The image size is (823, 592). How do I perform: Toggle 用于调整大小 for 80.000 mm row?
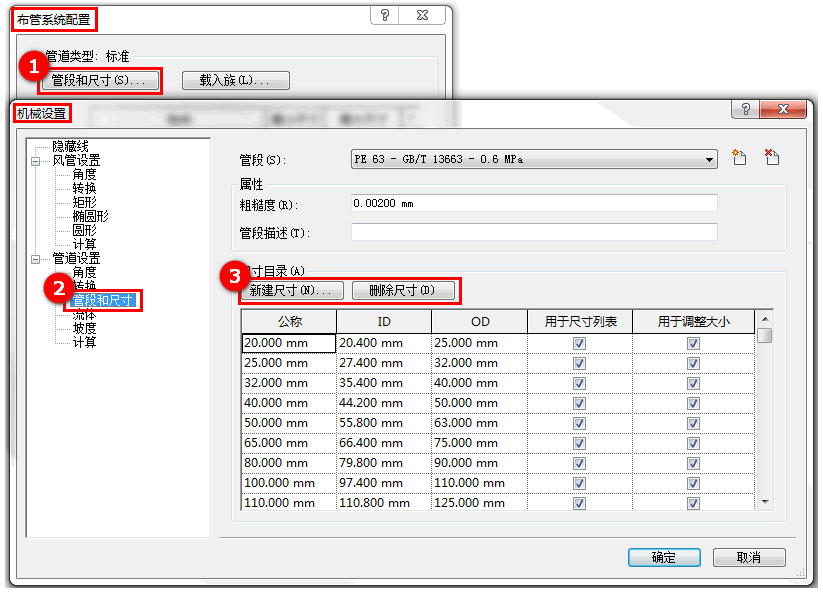(x=693, y=463)
